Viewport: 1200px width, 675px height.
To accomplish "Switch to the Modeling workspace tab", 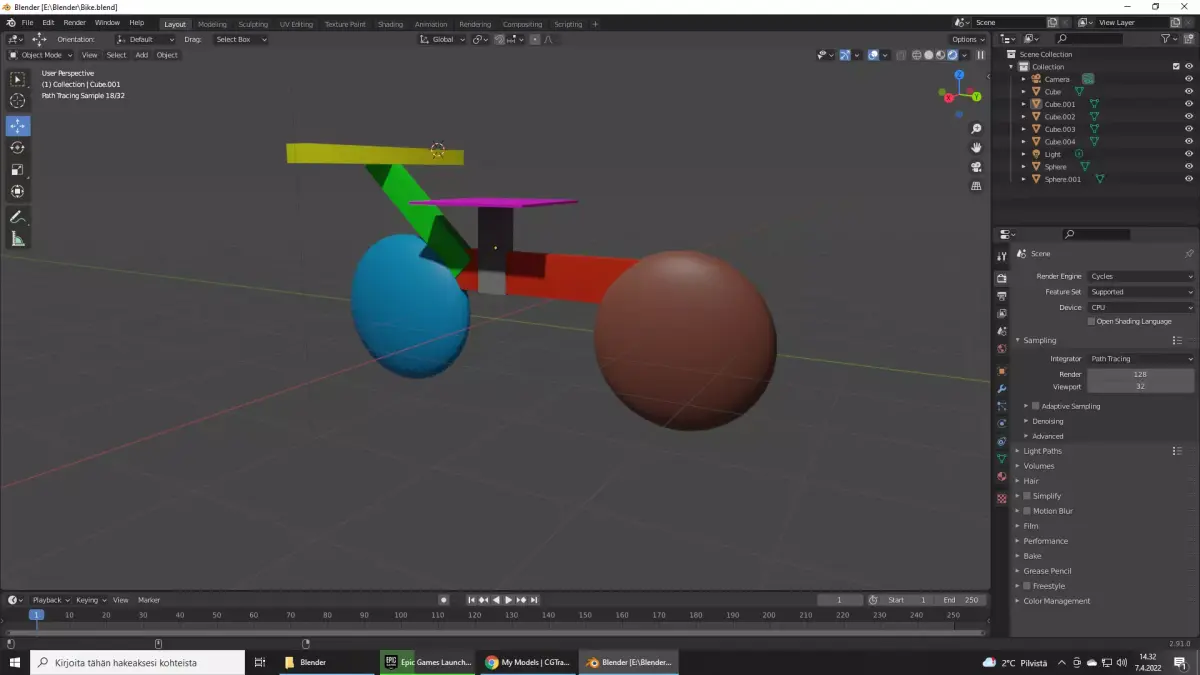I will pyautogui.click(x=212, y=24).
